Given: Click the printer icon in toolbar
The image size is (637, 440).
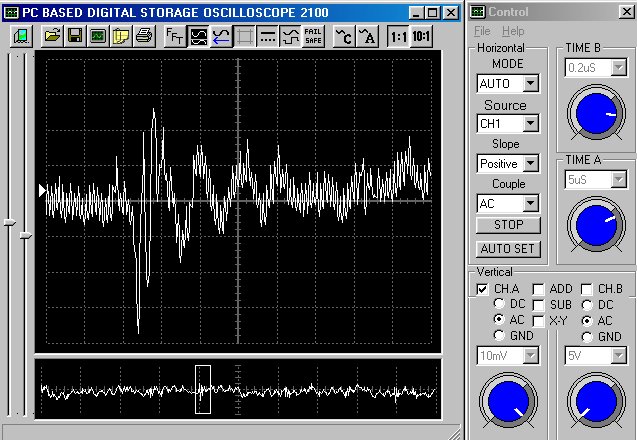Looking at the screenshot, I should [x=143, y=36].
